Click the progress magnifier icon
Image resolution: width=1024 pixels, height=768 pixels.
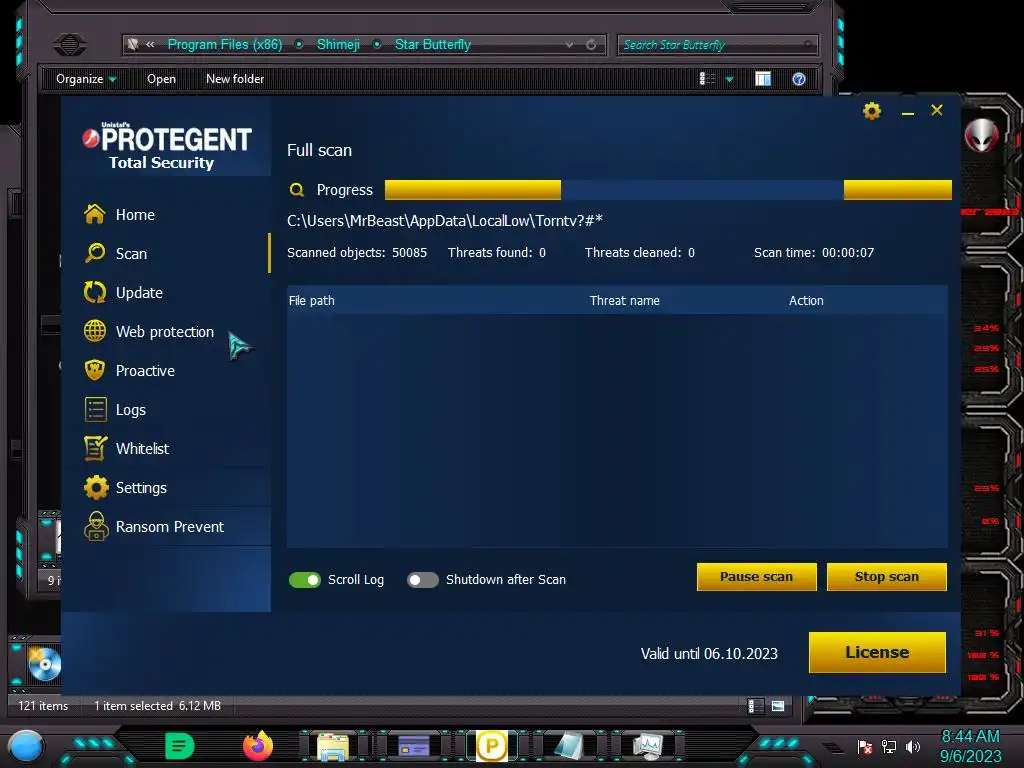(x=296, y=190)
